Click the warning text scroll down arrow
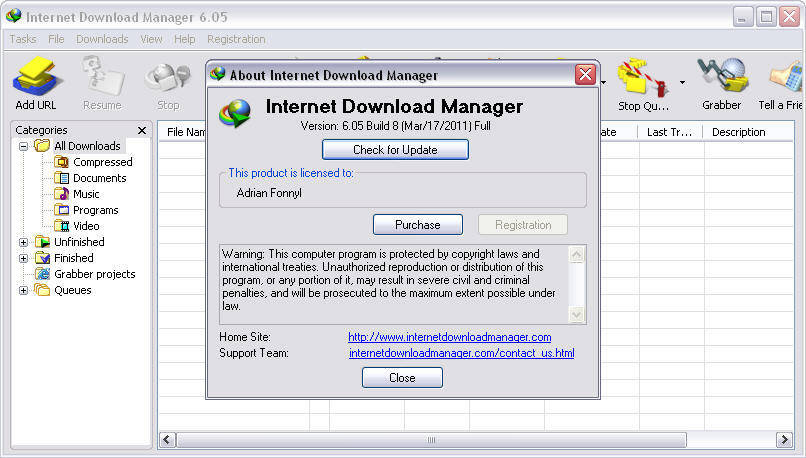 click(x=577, y=314)
